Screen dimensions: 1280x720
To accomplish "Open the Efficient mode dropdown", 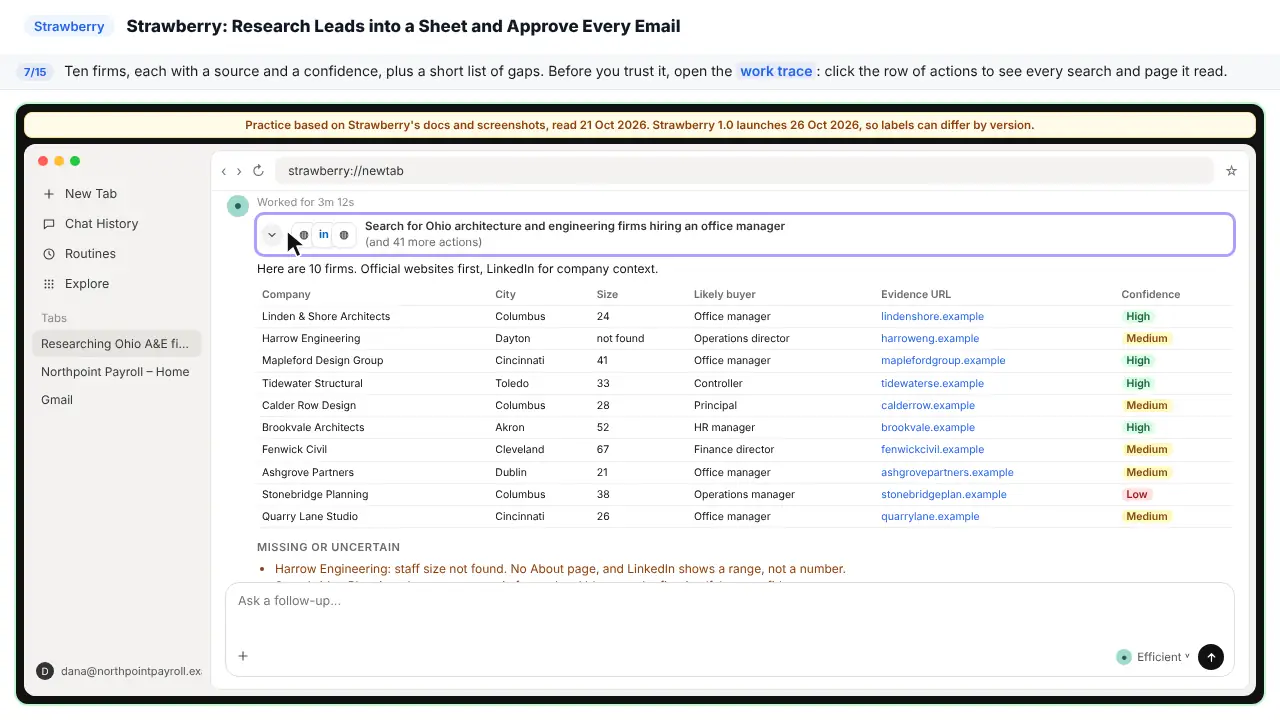I will pyautogui.click(x=1153, y=657).
